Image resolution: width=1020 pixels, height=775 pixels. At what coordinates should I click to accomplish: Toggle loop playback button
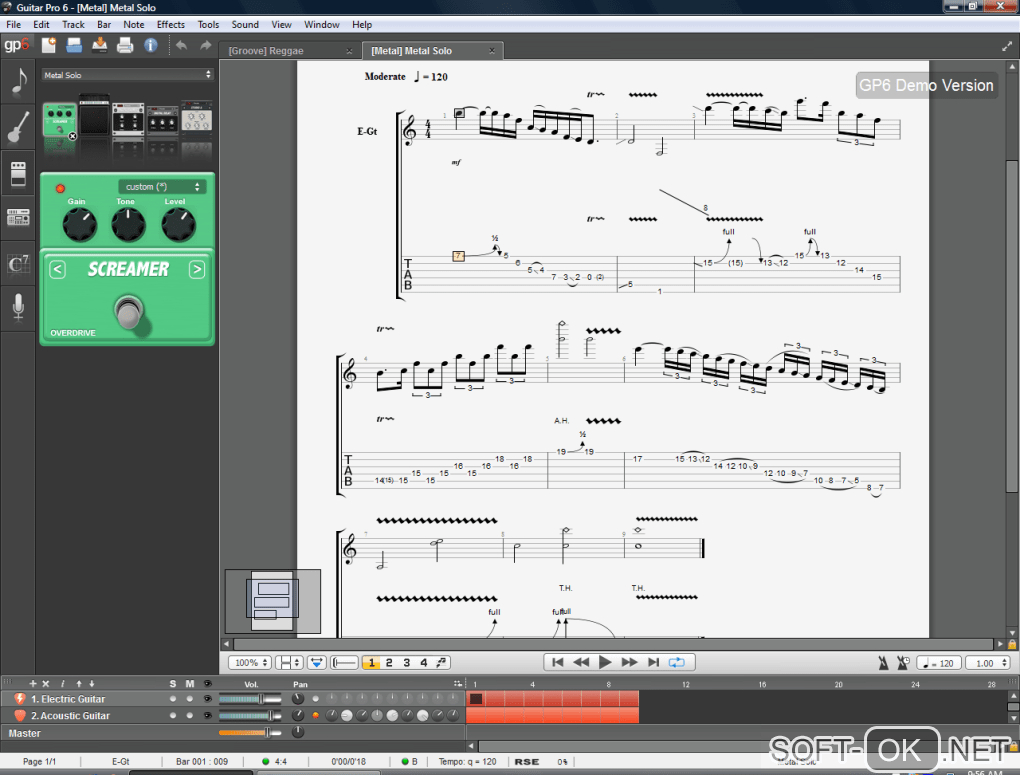pos(677,662)
